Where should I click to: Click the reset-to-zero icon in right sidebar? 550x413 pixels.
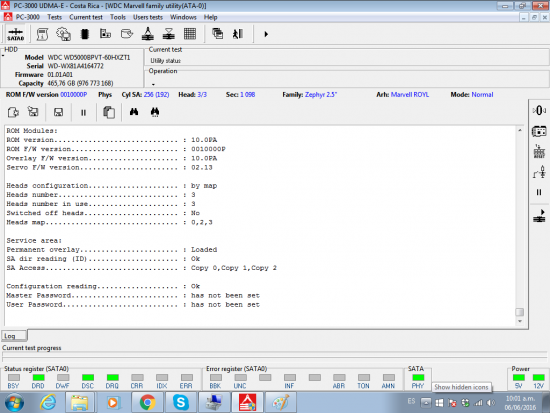tap(539, 111)
